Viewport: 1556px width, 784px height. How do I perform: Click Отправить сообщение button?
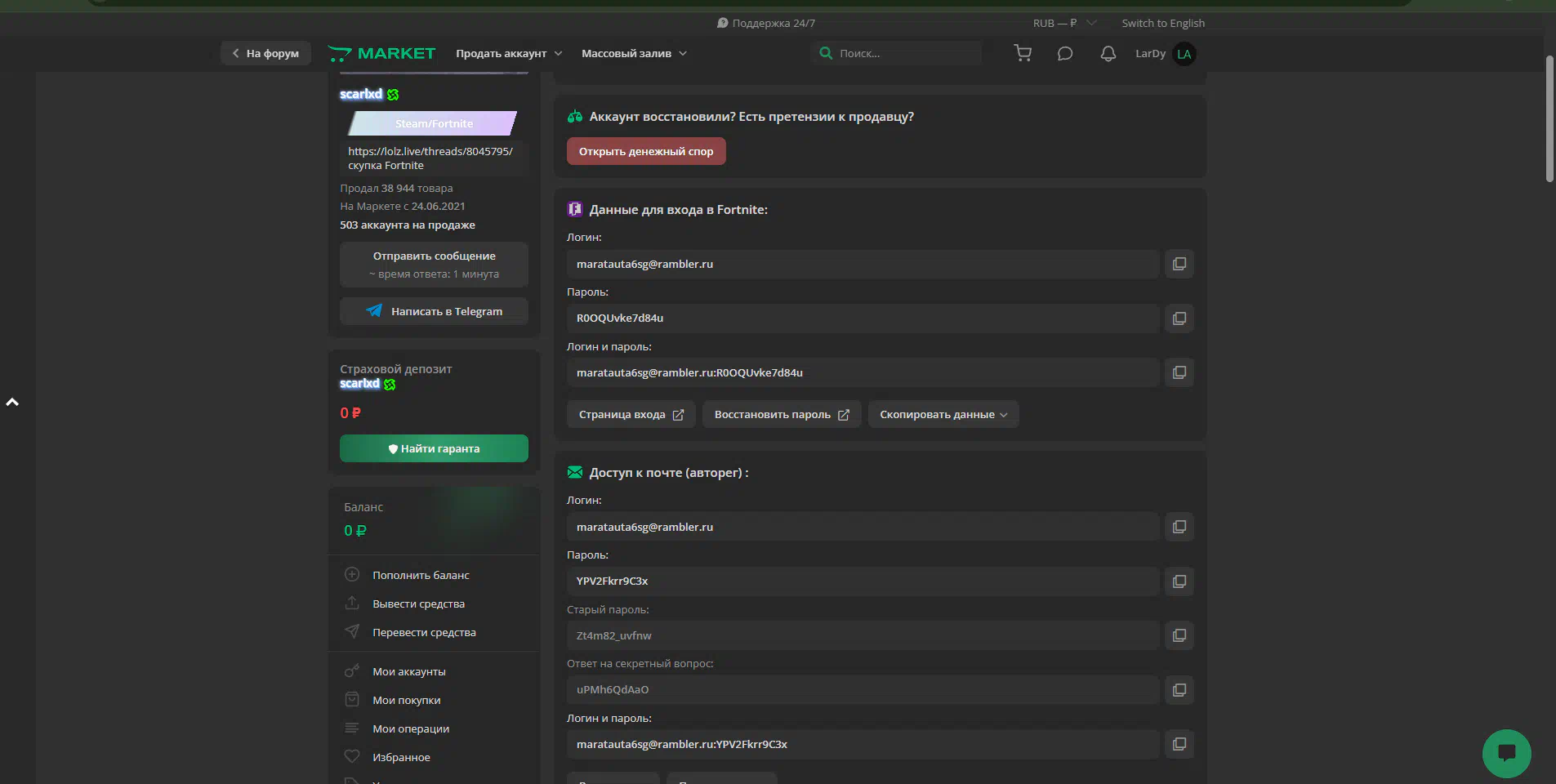click(x=434, y=265)
